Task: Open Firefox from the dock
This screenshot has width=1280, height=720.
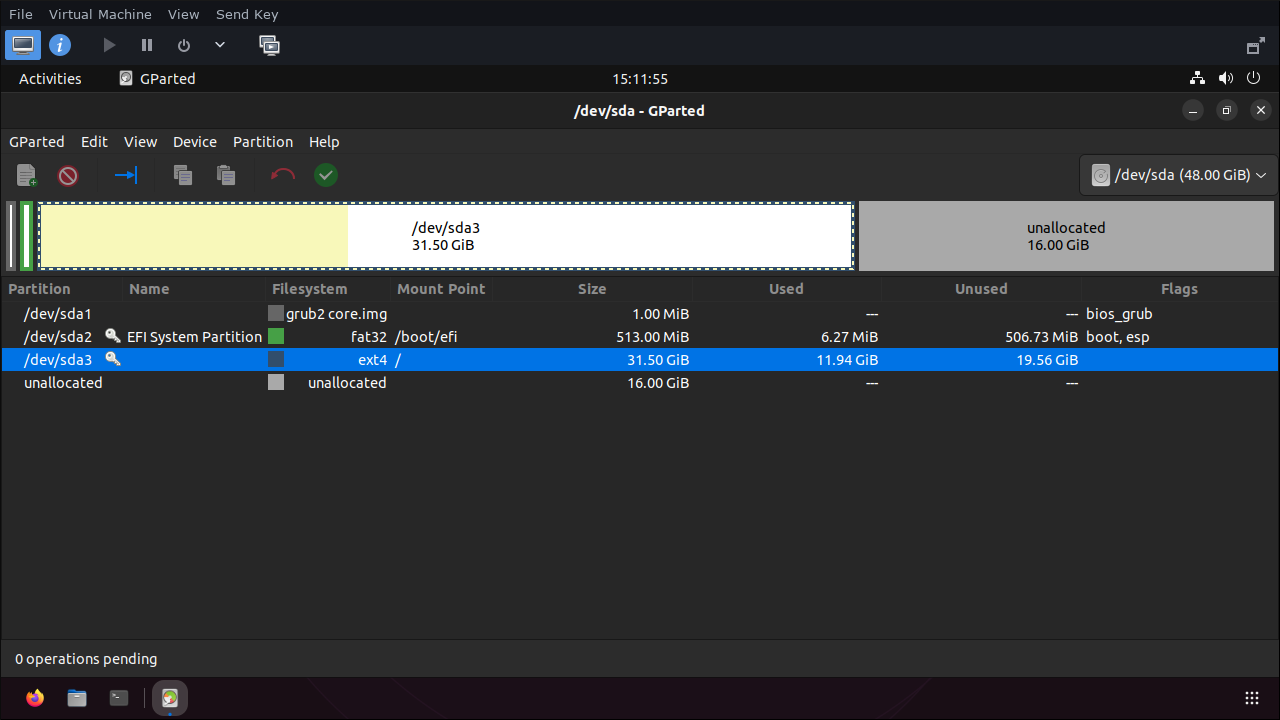Action: pyautogui.click(x=36, y=698)
